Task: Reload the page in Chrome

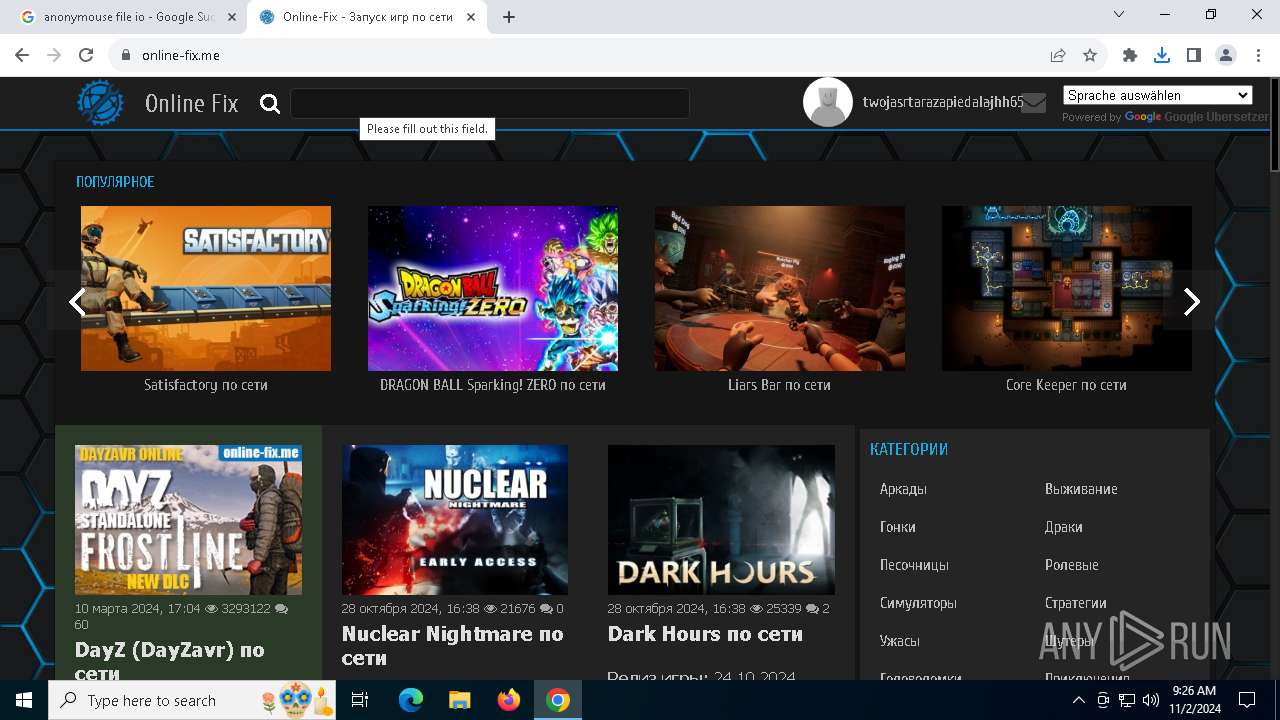Action: [86, 55]
